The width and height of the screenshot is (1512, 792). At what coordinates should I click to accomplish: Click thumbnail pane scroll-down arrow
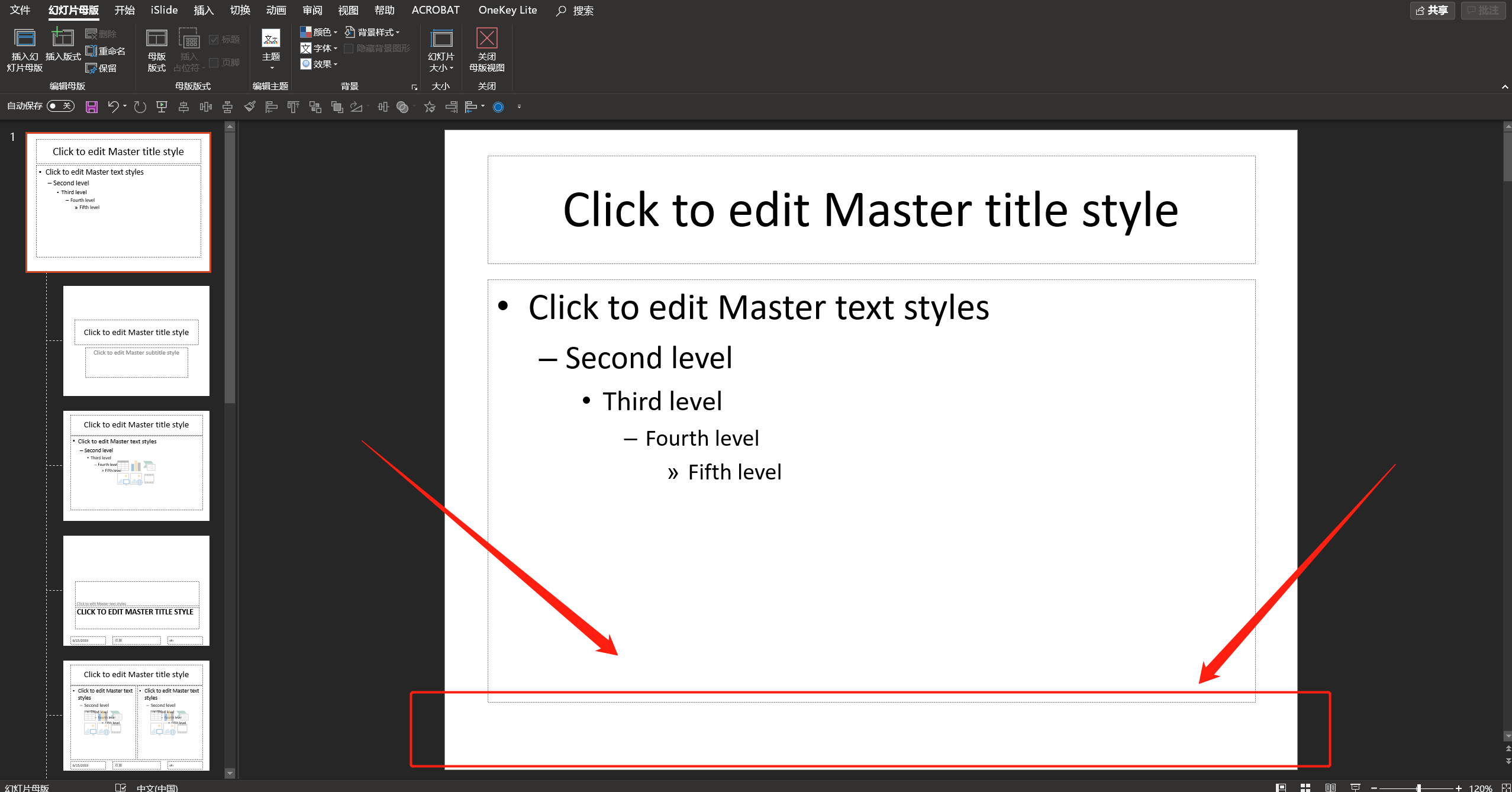(x=230, y=773)
